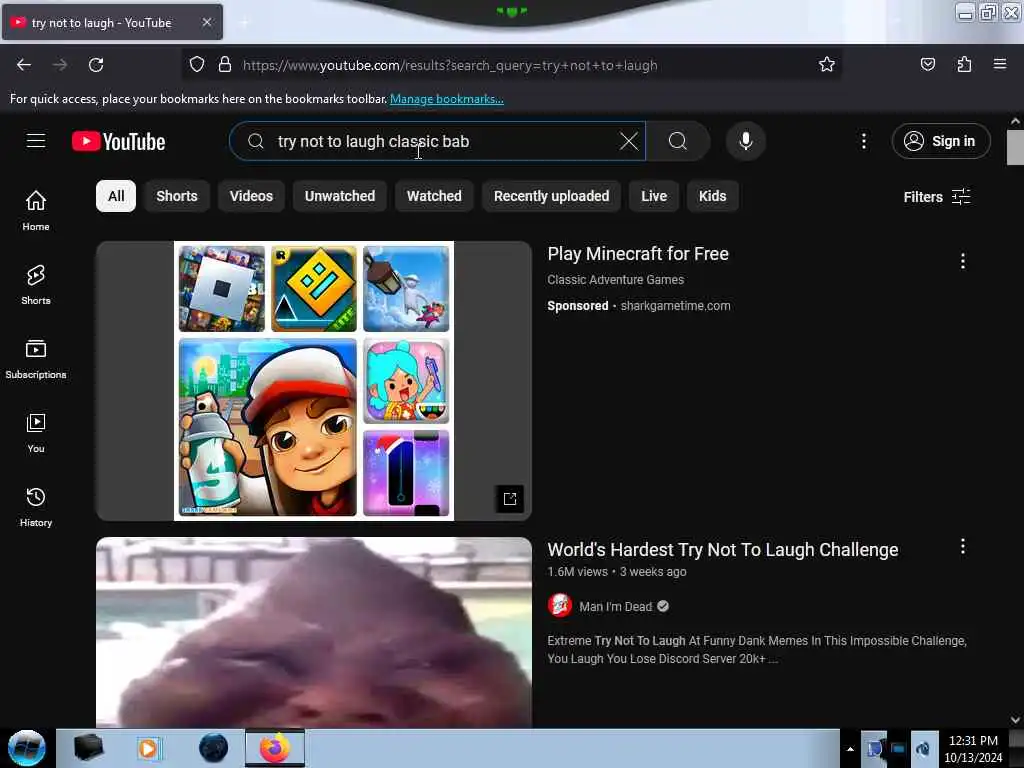Image resolution: width=1024 pixels, height=768 pixels.
Task: Select the Shorts filter chip
Action: (x=176, y=196)
